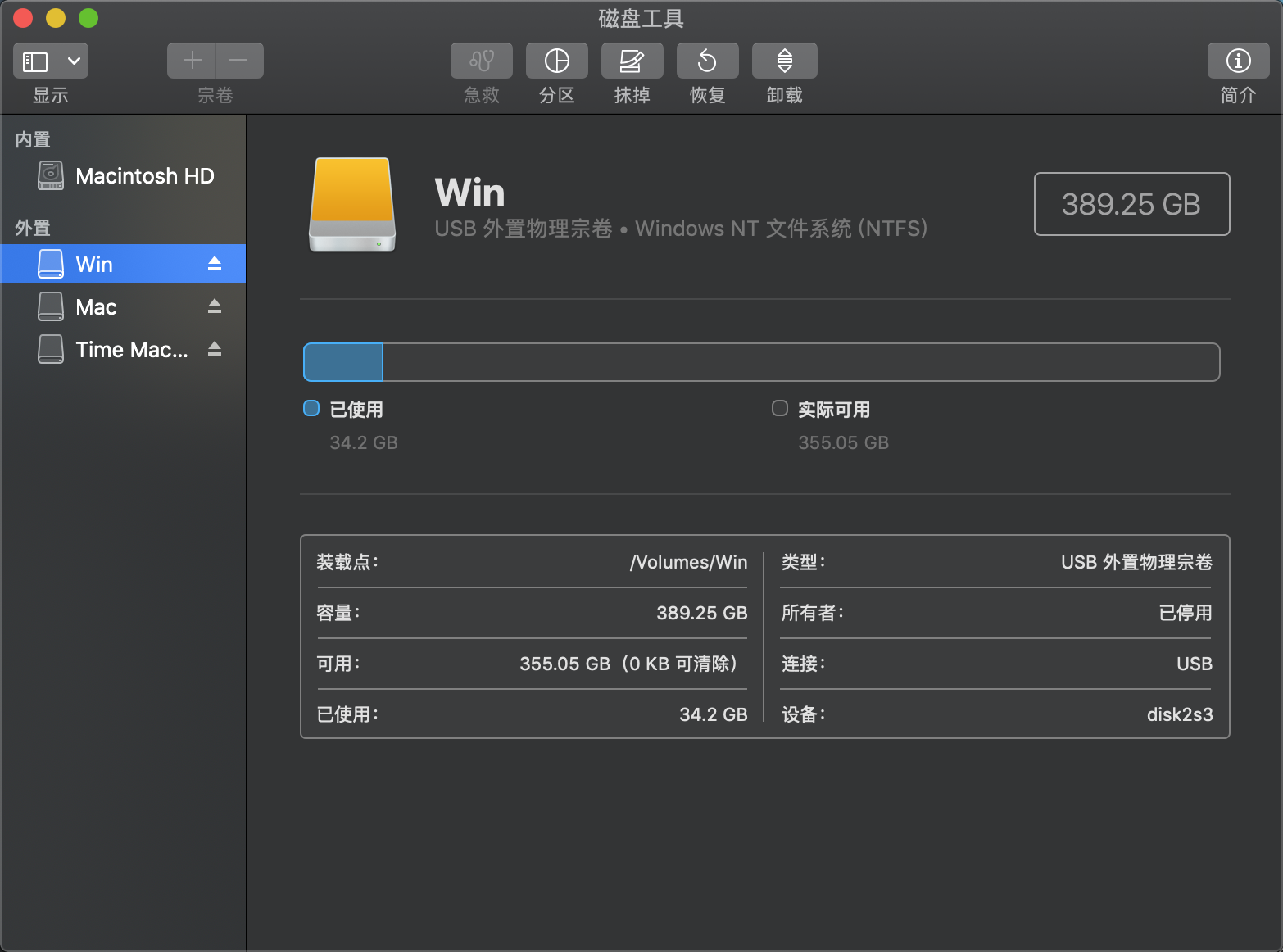Remove a volume with the minus button
Image resolution: width=1283 pixels, height=952 pixels.
pyautogui.click(x=239, y=61)
